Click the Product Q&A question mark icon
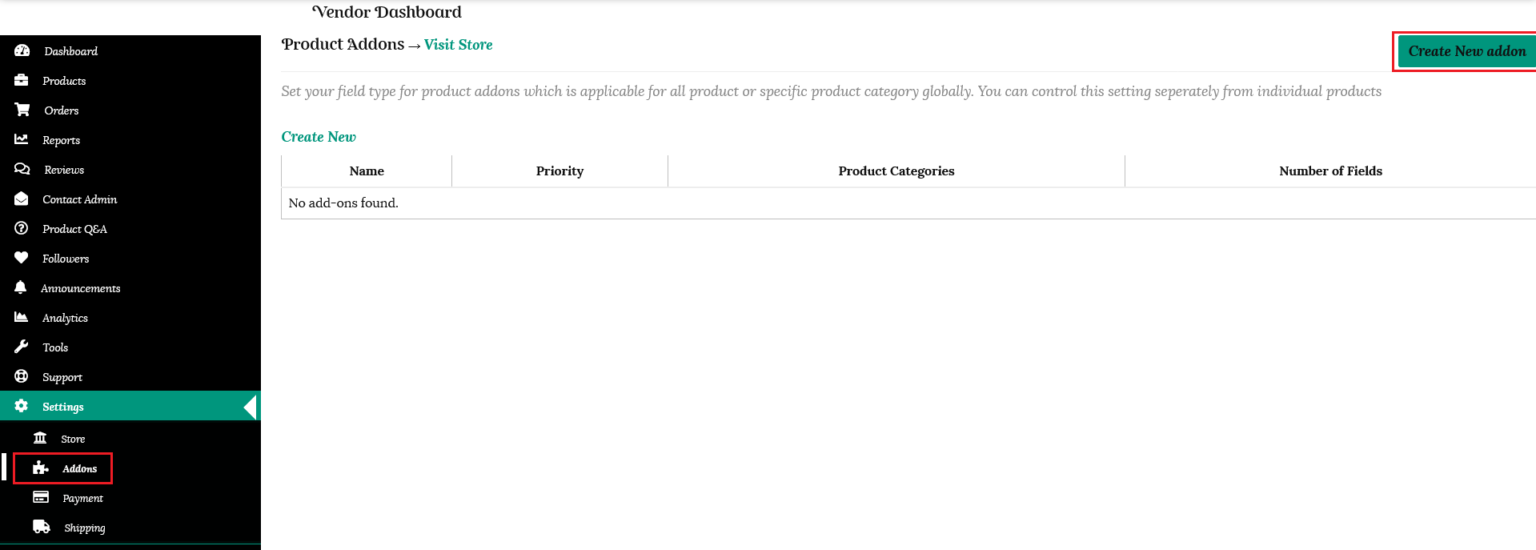The width and height of the screenshot is (1536, 550). point(21,229)
